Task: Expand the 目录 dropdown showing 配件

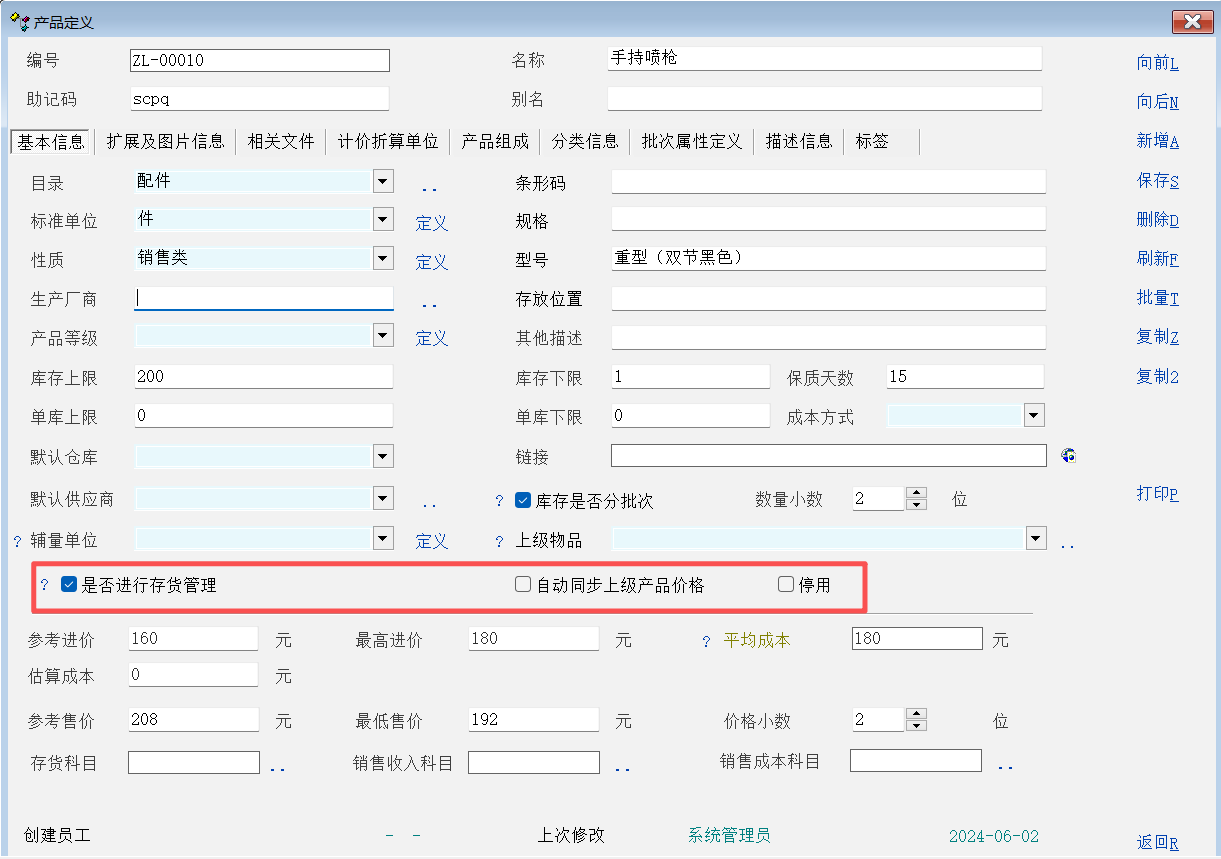Action: (x=382, y=181)
